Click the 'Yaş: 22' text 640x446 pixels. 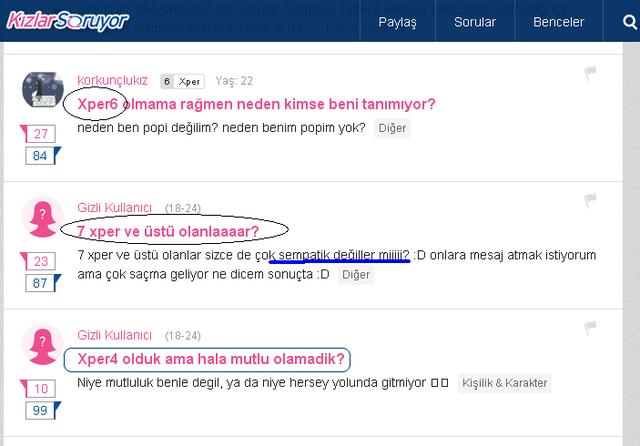pyautogui.click(x=234, y=81)
